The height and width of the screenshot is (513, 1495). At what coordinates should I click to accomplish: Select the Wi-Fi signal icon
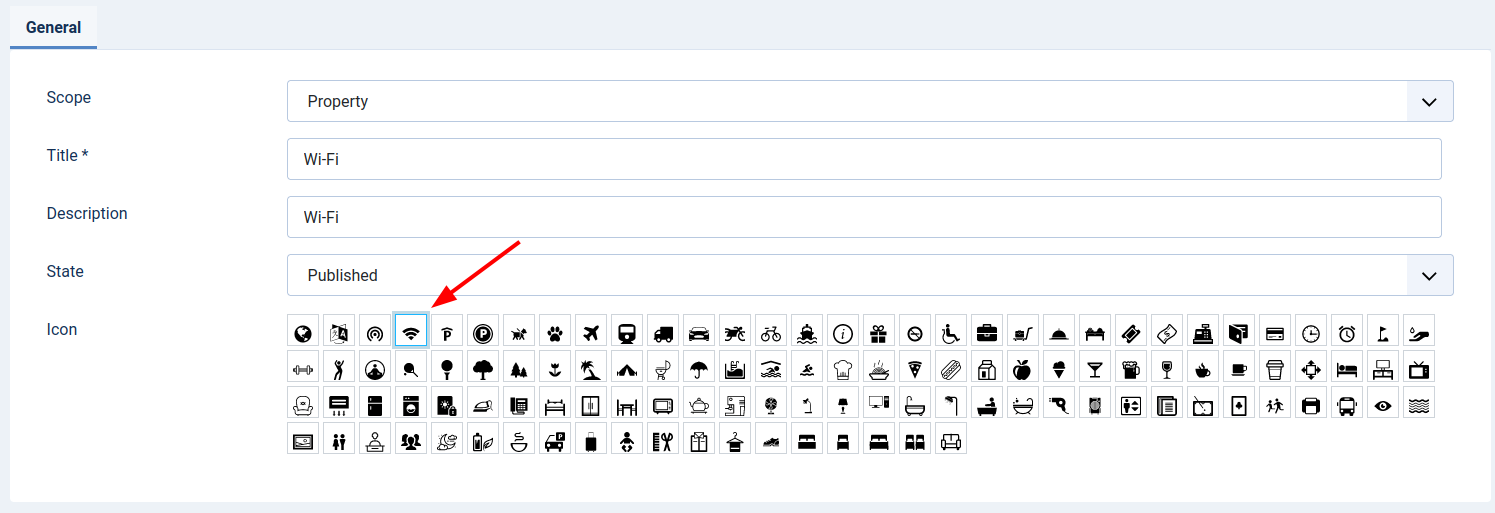coord(411,332)
